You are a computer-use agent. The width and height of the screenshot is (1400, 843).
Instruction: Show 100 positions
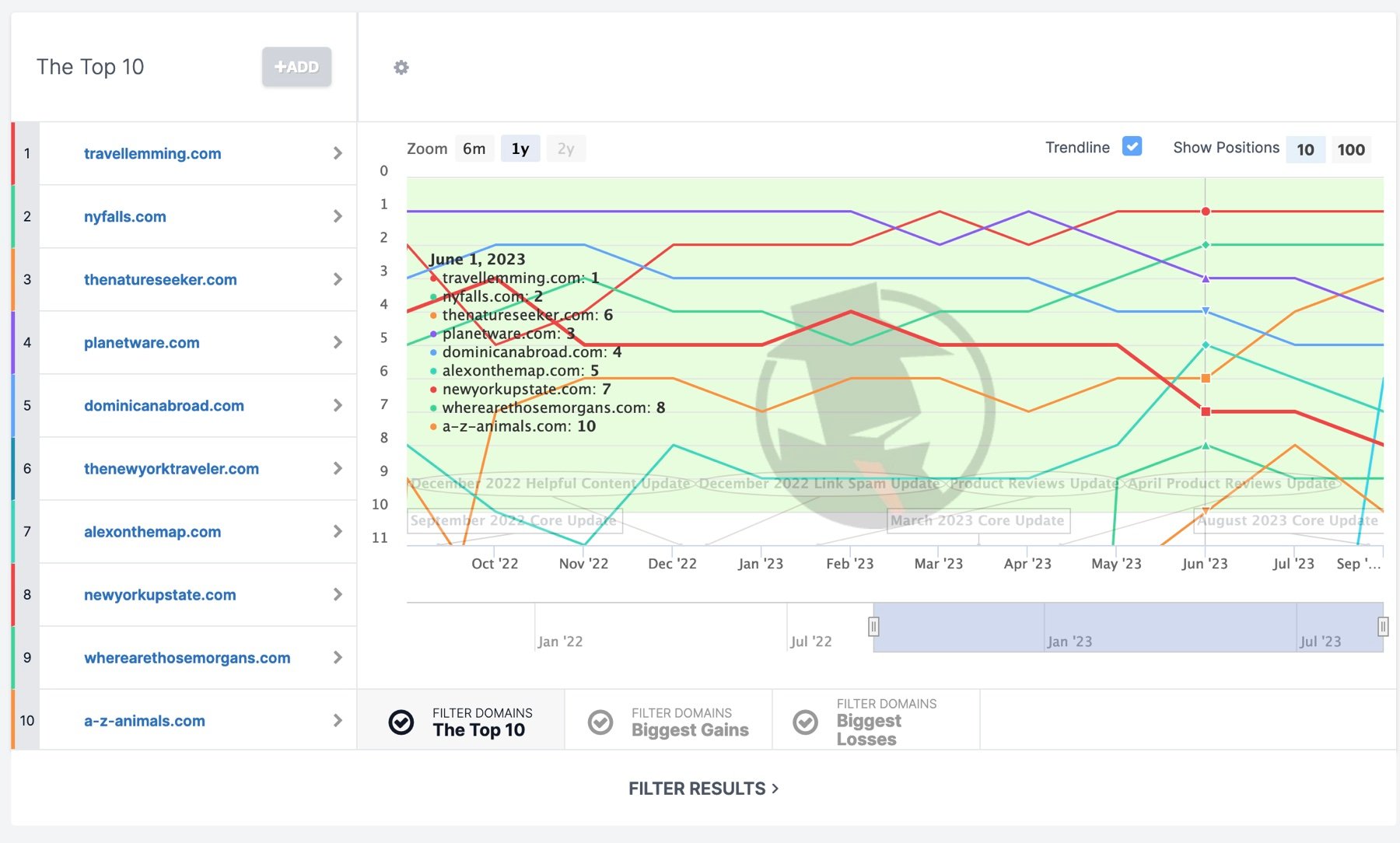[1350, 149]
